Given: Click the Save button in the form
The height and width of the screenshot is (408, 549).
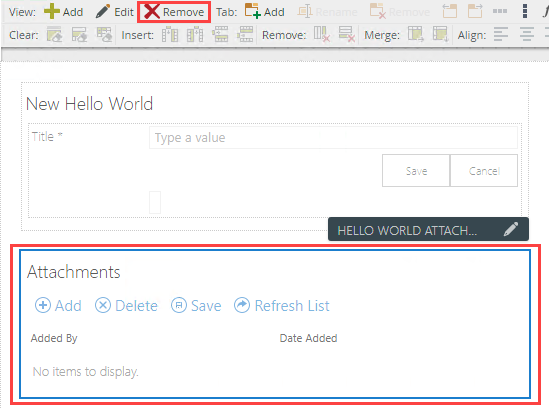Looking at the screenshot, I should [416, 171].
